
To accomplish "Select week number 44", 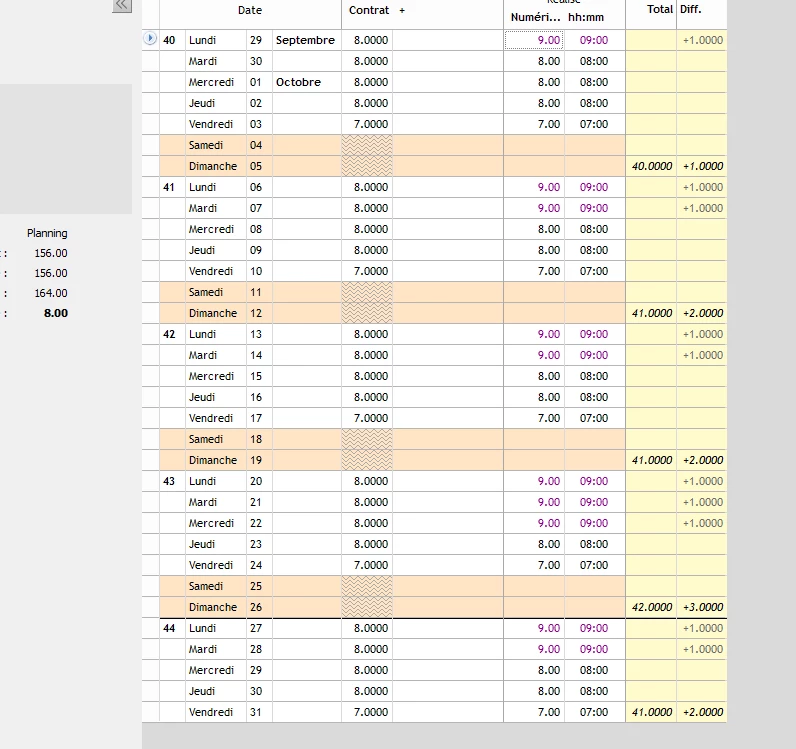I will [169, 628].
